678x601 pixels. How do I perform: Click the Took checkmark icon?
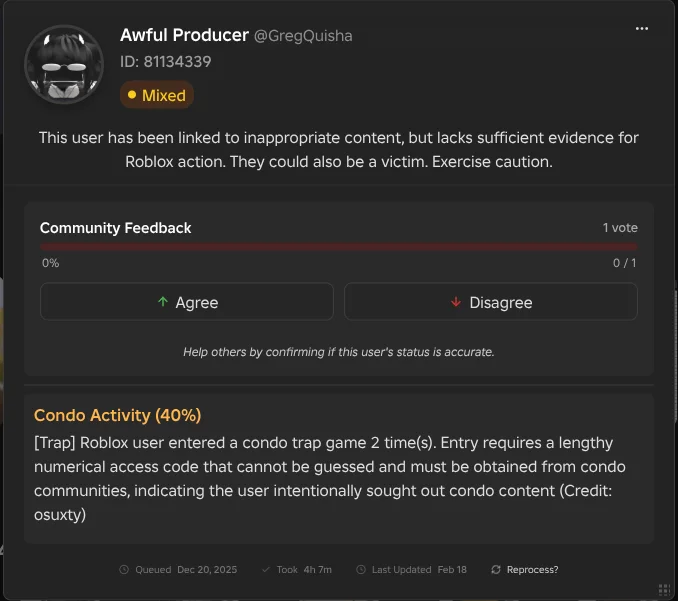pos(266,569)
